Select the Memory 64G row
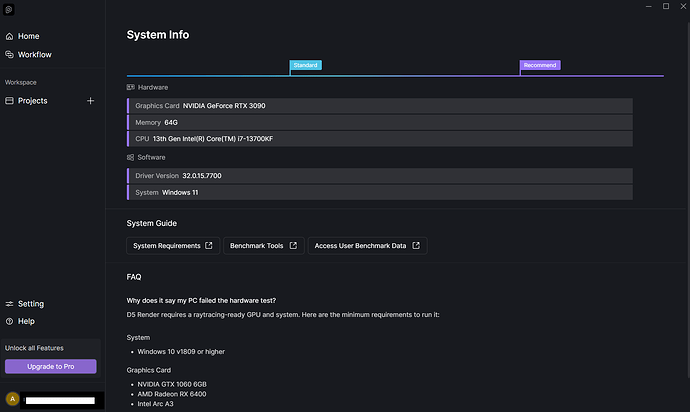This screenshot has height=412, width=690. 380,122
